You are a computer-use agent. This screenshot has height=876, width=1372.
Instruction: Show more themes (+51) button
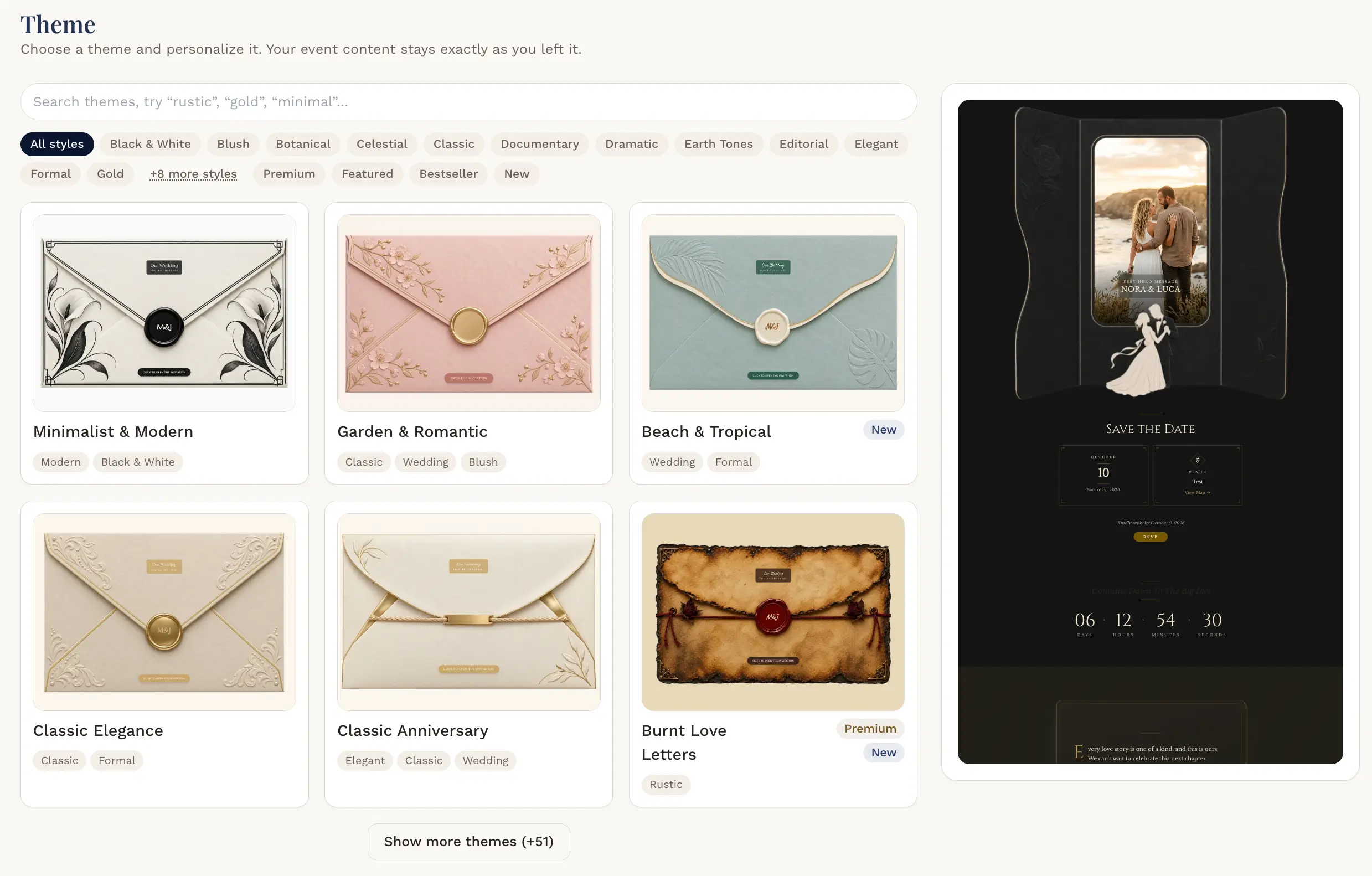point(468,841)
